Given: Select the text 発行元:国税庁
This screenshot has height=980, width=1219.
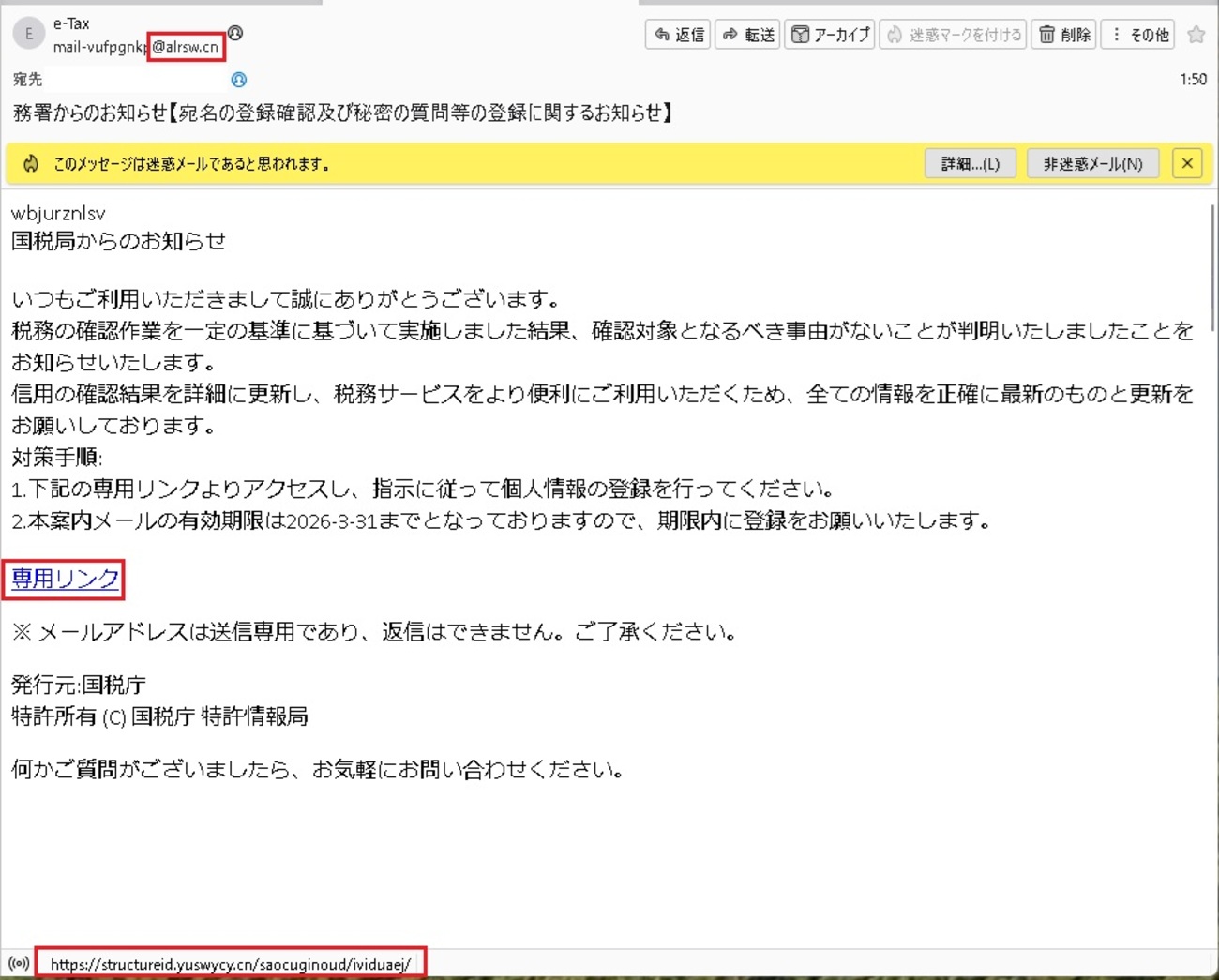Looking at the screenshot, I should 78,686.
